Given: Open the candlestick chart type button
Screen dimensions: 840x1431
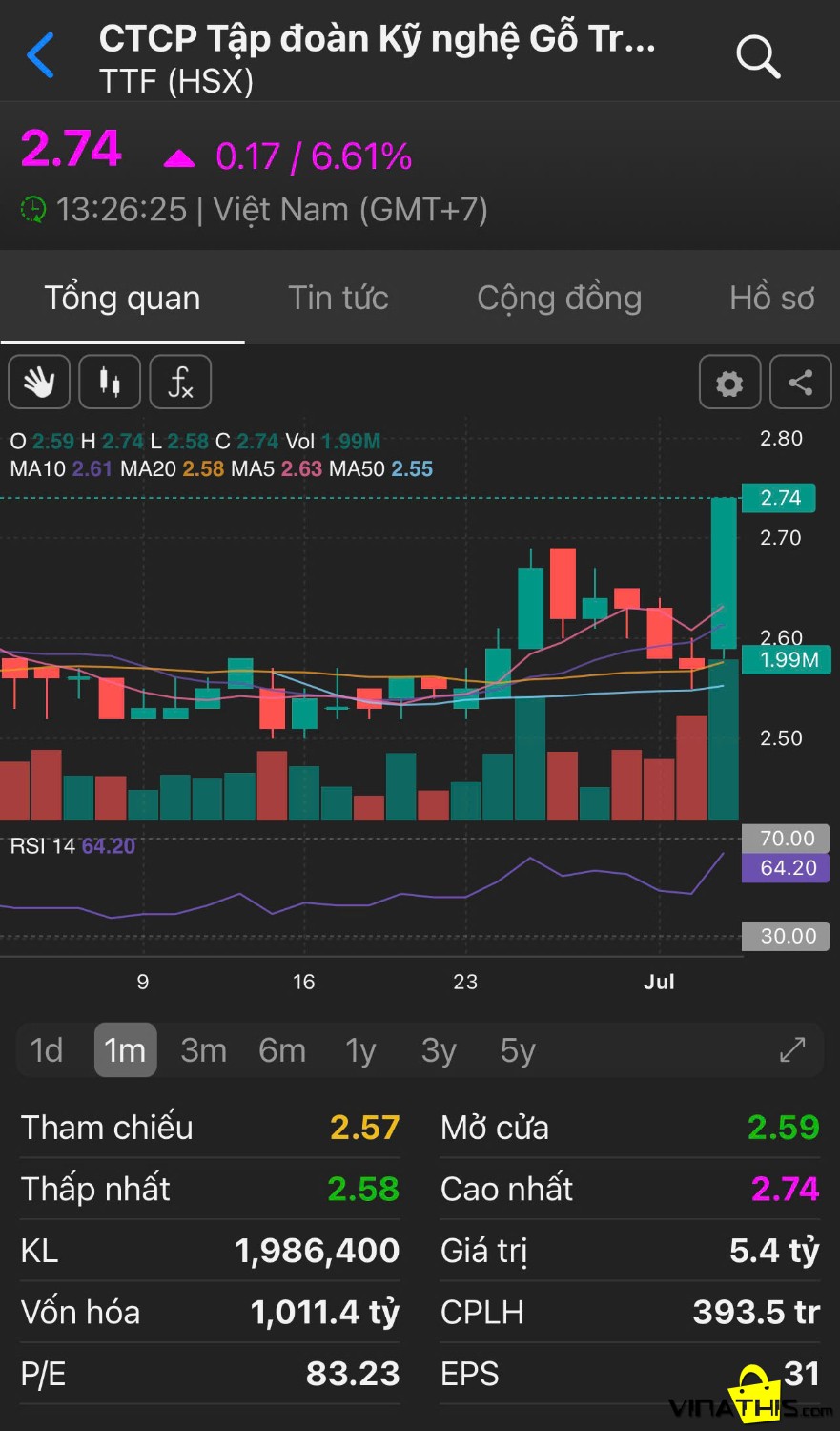Looking at the screenshot, I should (x=110, y=383).
